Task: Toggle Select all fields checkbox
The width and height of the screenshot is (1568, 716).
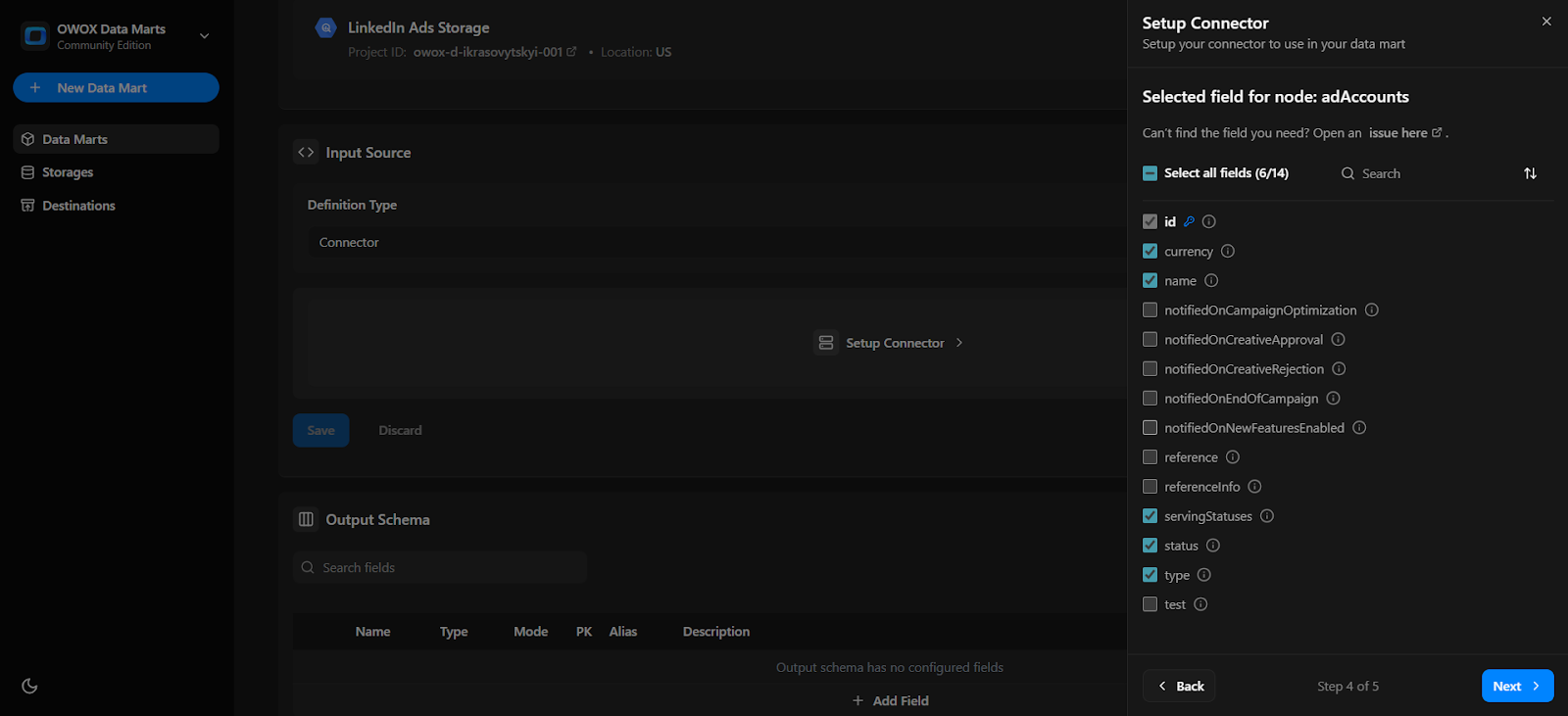Action: tap(1150, 173)
